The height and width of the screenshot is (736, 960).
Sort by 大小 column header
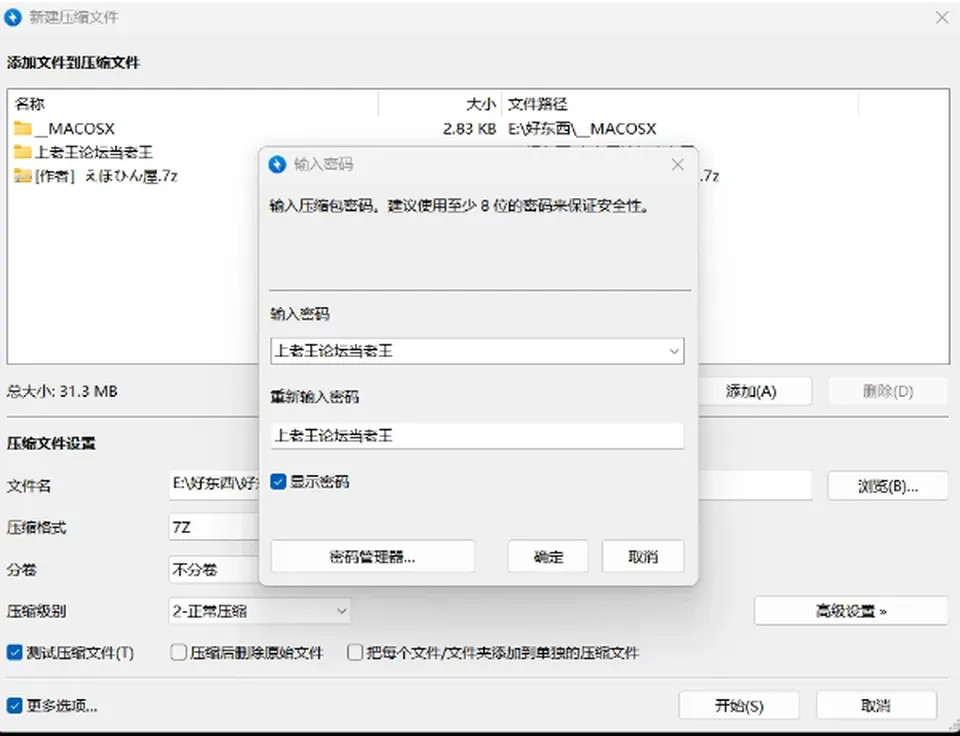pos(441,104)
